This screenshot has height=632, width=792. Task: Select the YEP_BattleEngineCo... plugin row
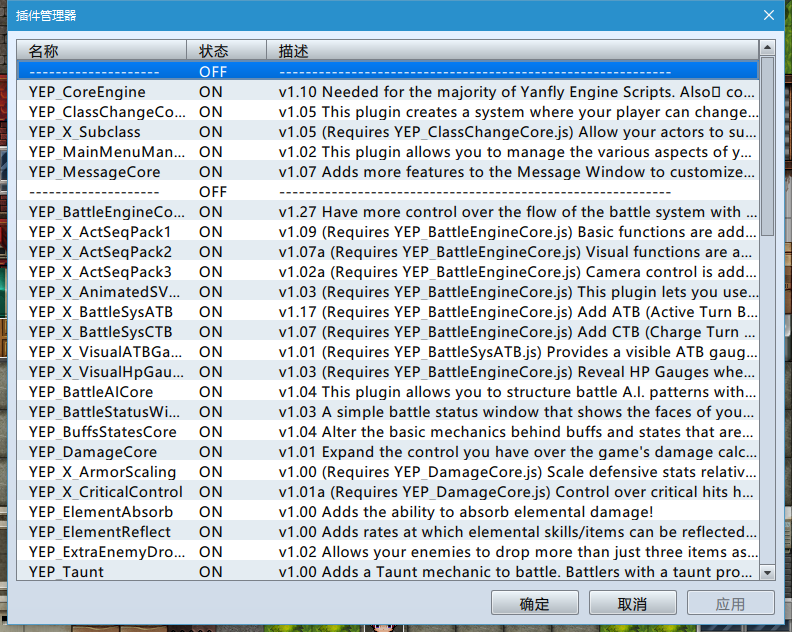coord(388,212)
